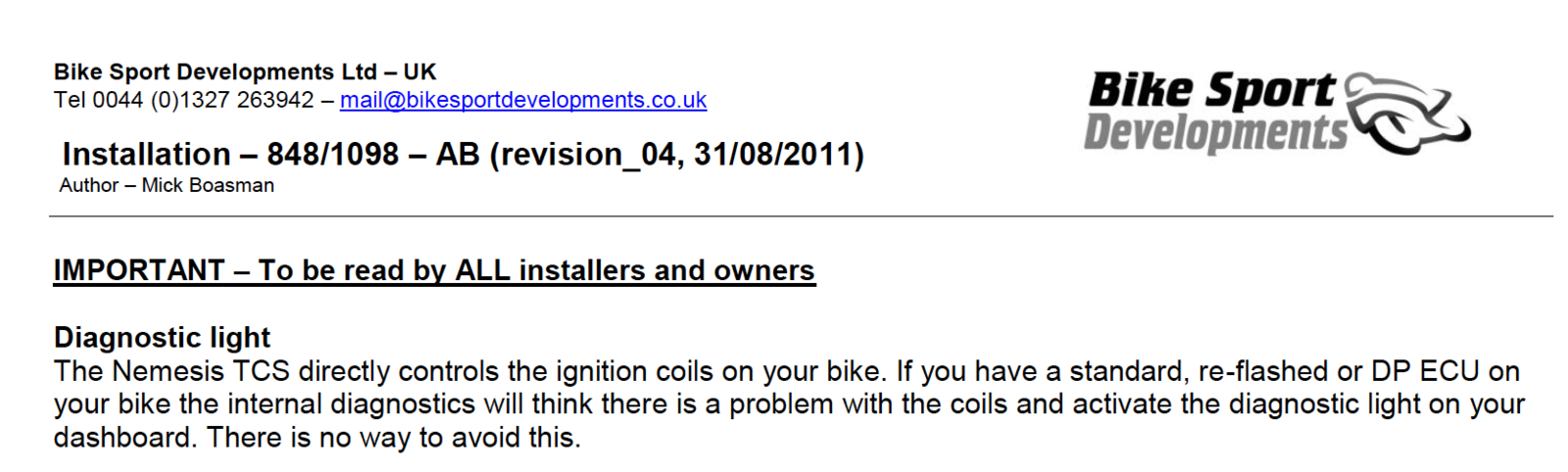
Task: Click the revision date 31/08/2011
Action: [x=774, y=155]
